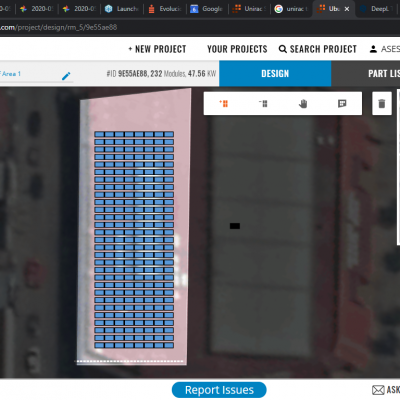Click the user account icon
Image resolution: width=400 pixels, height=400 pixels.
coord(373,49)
